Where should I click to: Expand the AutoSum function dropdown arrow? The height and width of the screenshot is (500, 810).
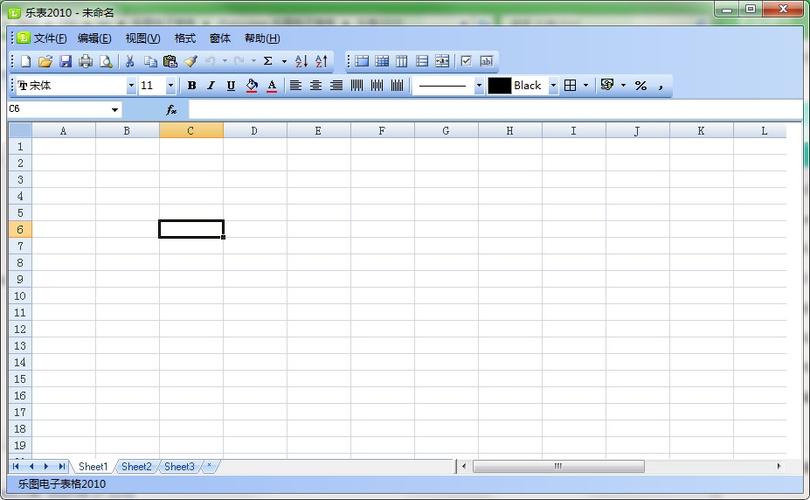tap(284, 61)
